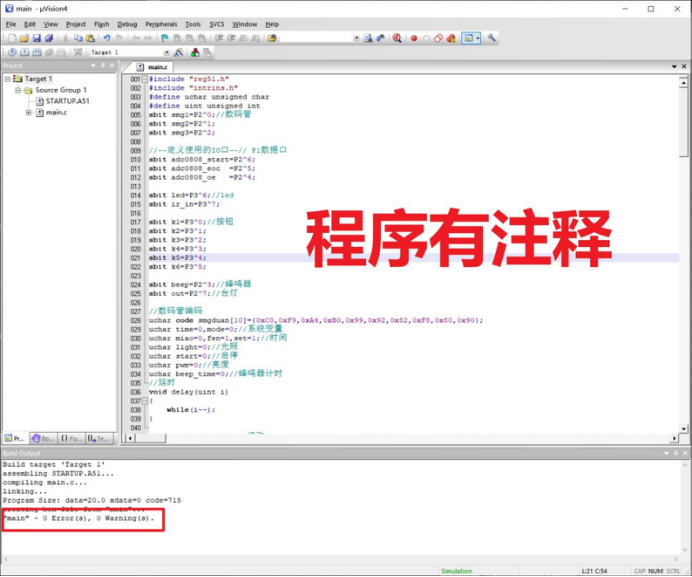Open a file with the folder icon

(24, 38)
